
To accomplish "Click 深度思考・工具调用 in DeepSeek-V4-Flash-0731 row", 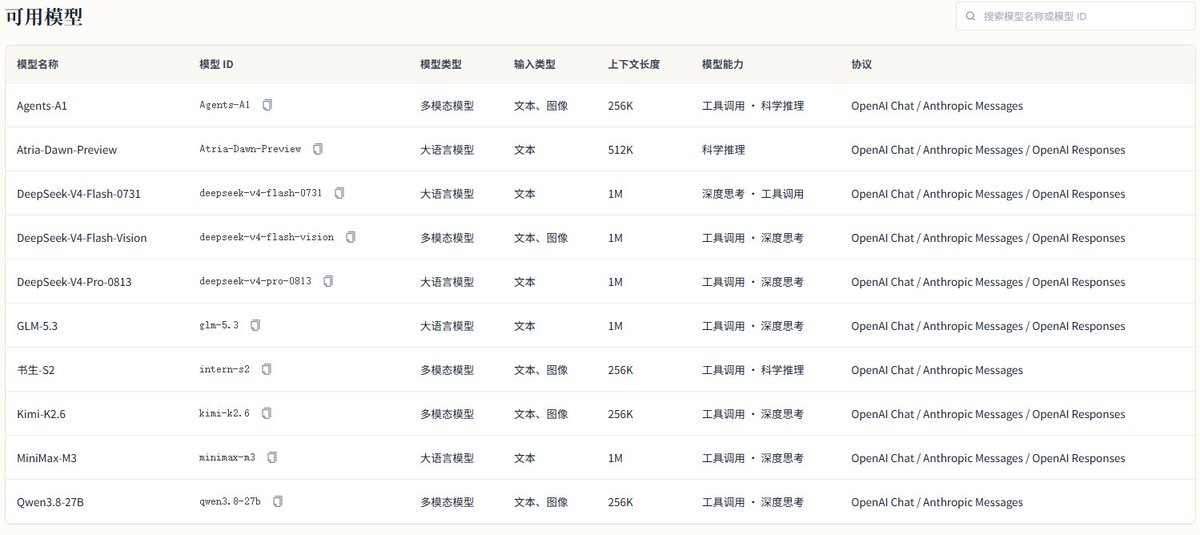I will tap(753, 193).
